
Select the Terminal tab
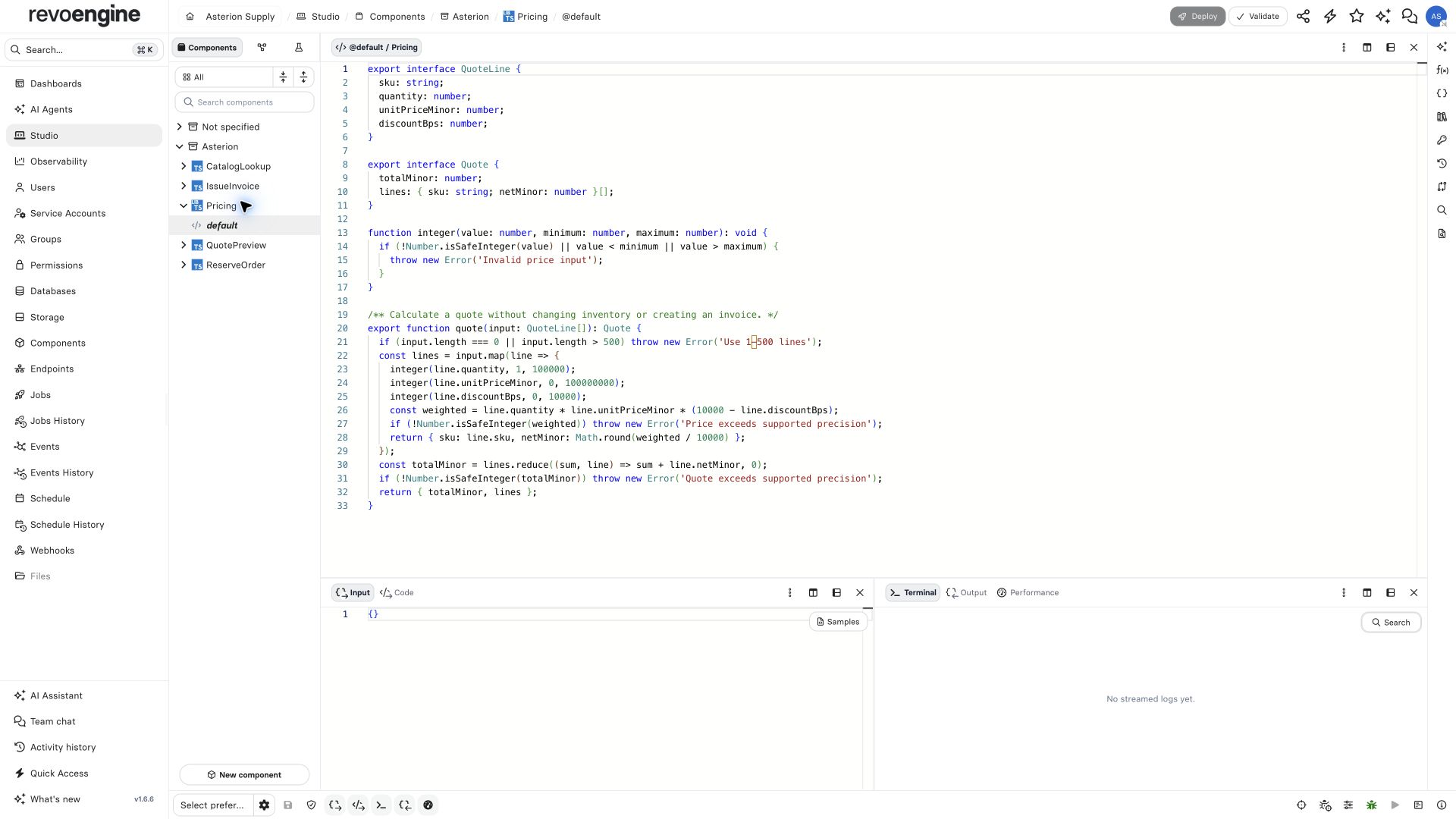[913, 593]
